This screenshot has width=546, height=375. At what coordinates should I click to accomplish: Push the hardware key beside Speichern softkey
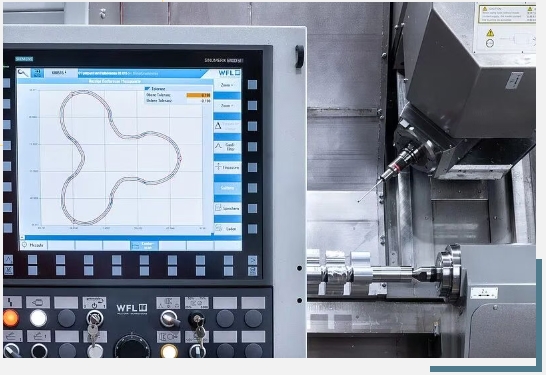[x=252, y=209]
